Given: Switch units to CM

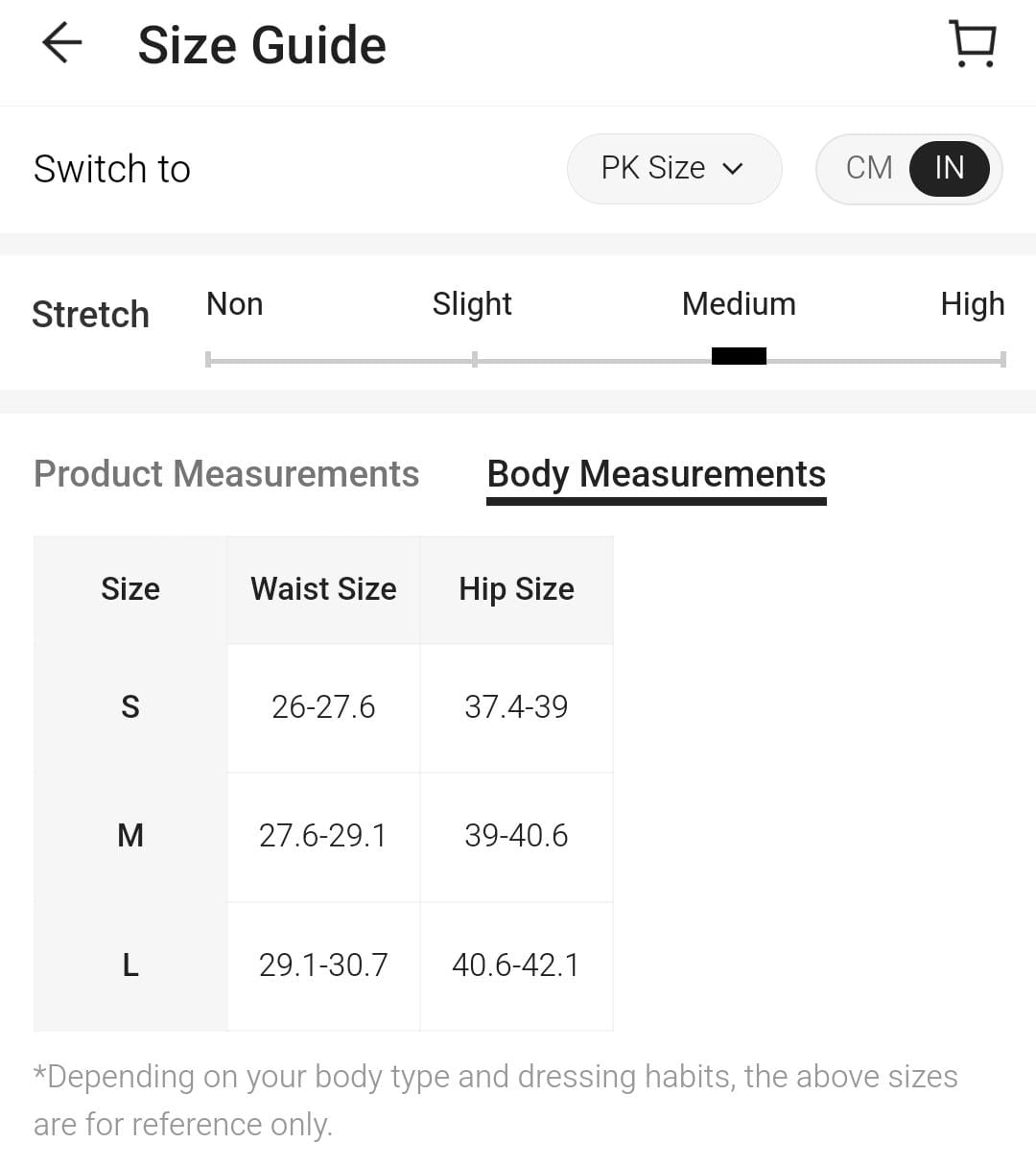Looking at the screenshot, I should coord(869,168).
